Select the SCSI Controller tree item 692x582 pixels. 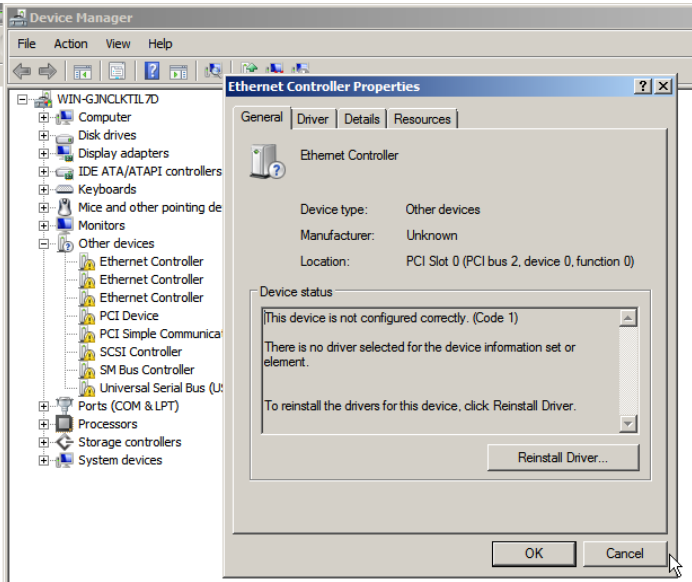[140, 352]
